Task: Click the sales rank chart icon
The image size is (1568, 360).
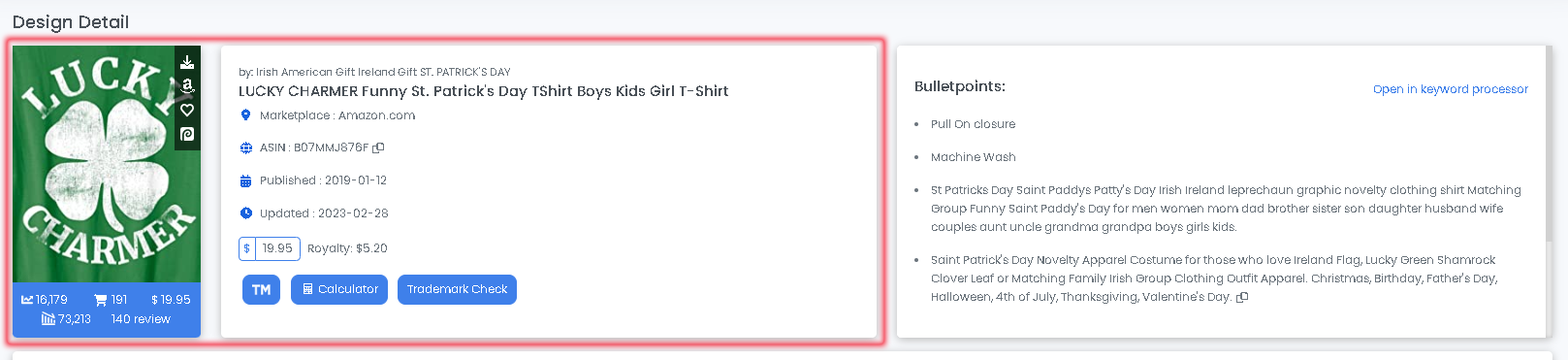Action: [x=27, y=300]
